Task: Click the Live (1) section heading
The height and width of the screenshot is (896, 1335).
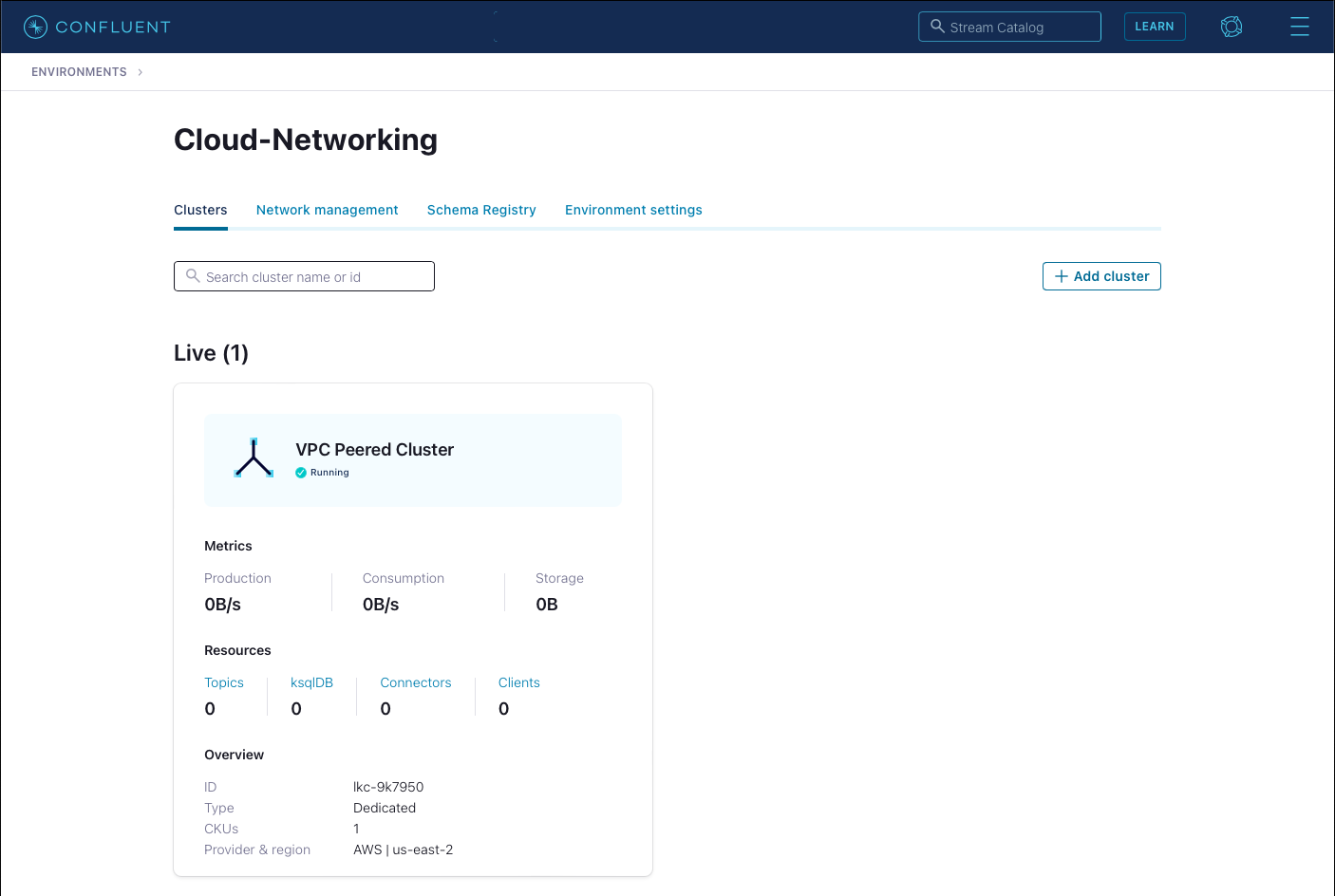Action: point(211,353)
